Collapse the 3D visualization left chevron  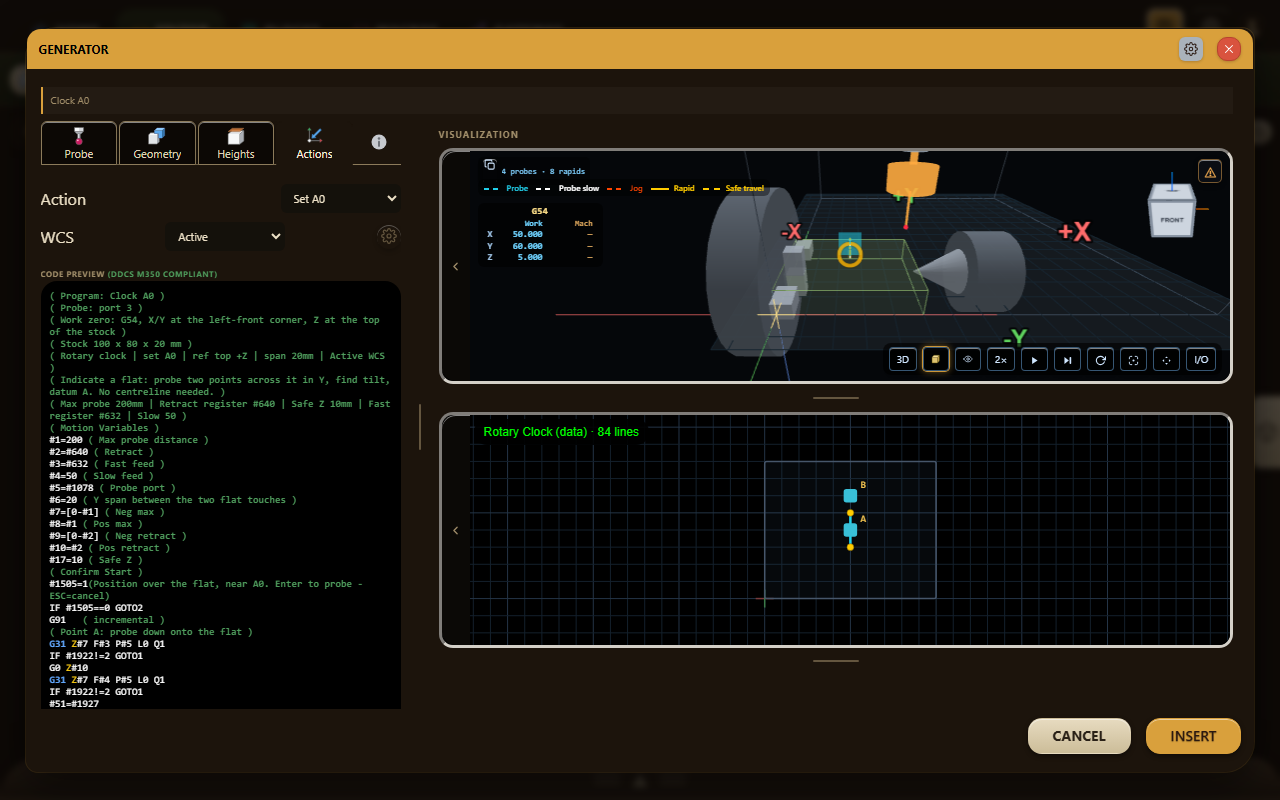pyautogui.click(x=456, y=267)
